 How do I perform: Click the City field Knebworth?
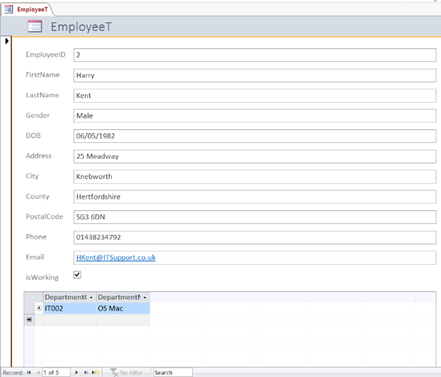pyautogui.click(x=255, y=177)
